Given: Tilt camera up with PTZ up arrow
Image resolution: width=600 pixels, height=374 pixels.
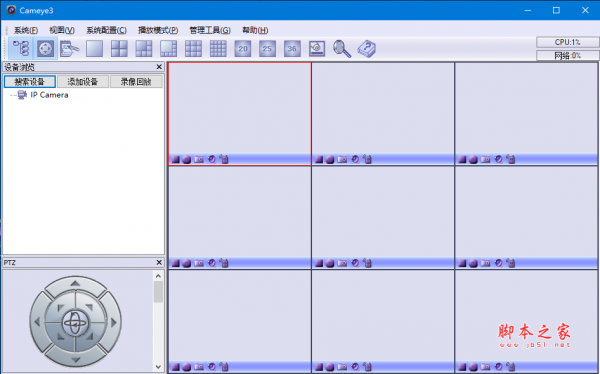Looking at the screenshot, I should click(x=75, y=283).
